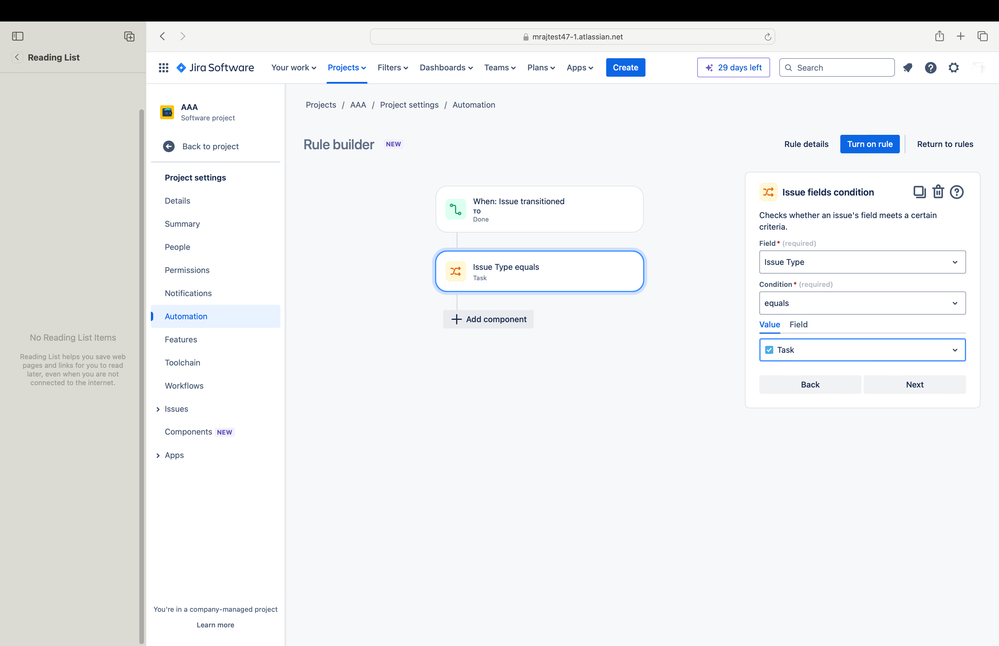Open Details in project settings
Viewport: 999px width, 646px height.
[x=177, y=201]
